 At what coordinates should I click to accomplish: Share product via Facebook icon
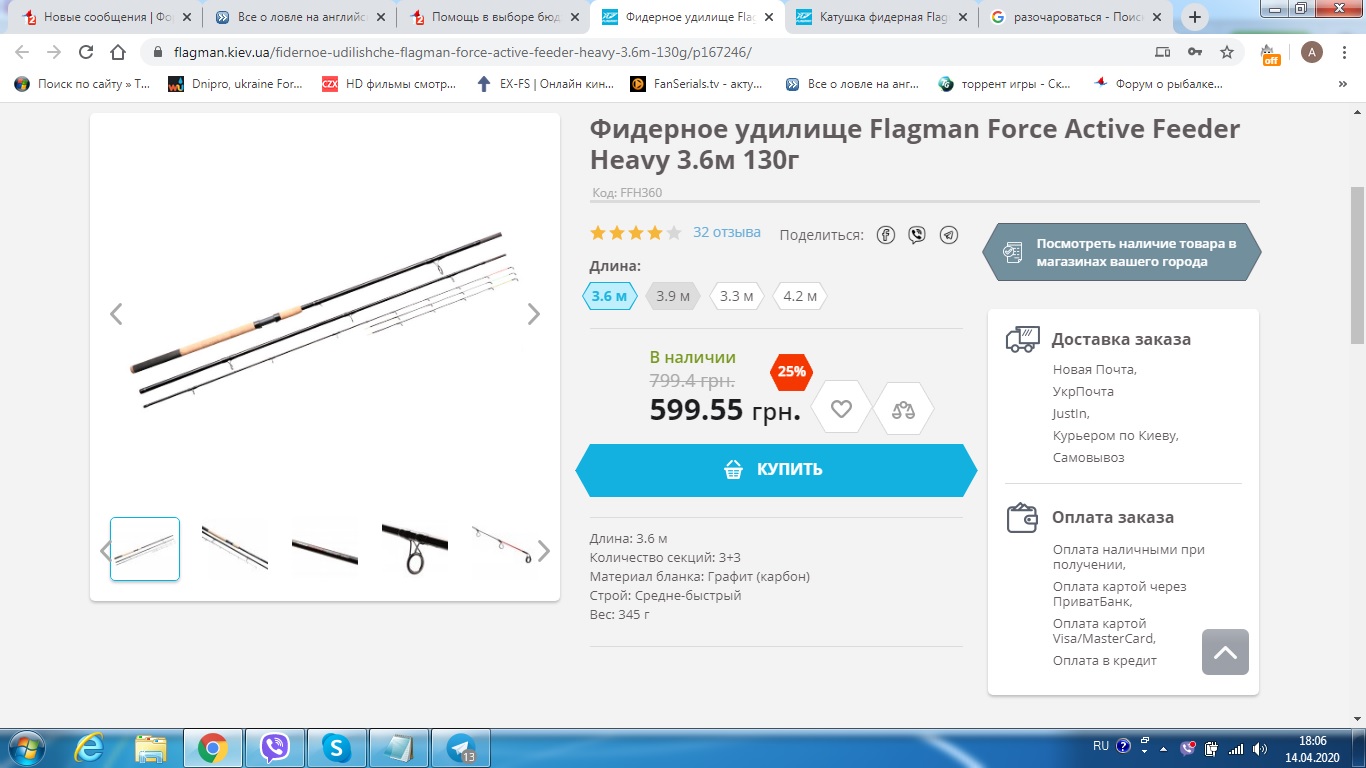tap(885, 235)
